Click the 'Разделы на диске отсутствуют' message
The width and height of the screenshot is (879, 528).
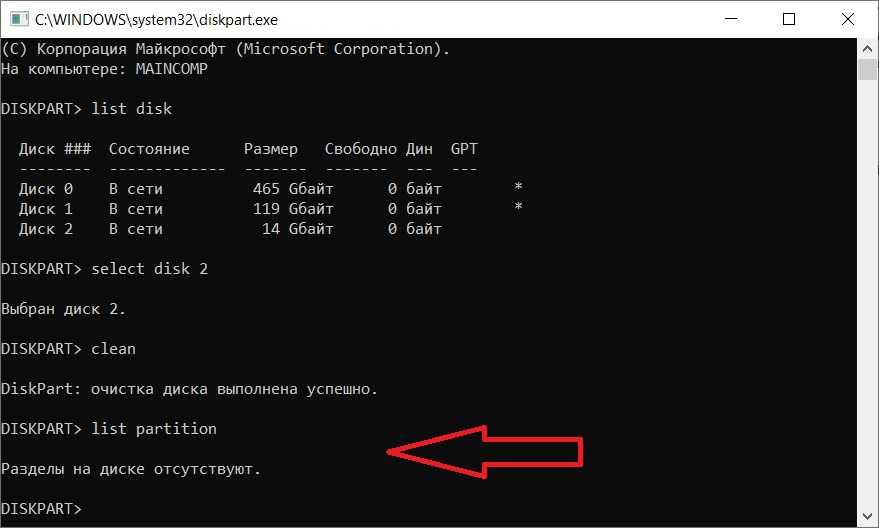click(x=137, y=469)
